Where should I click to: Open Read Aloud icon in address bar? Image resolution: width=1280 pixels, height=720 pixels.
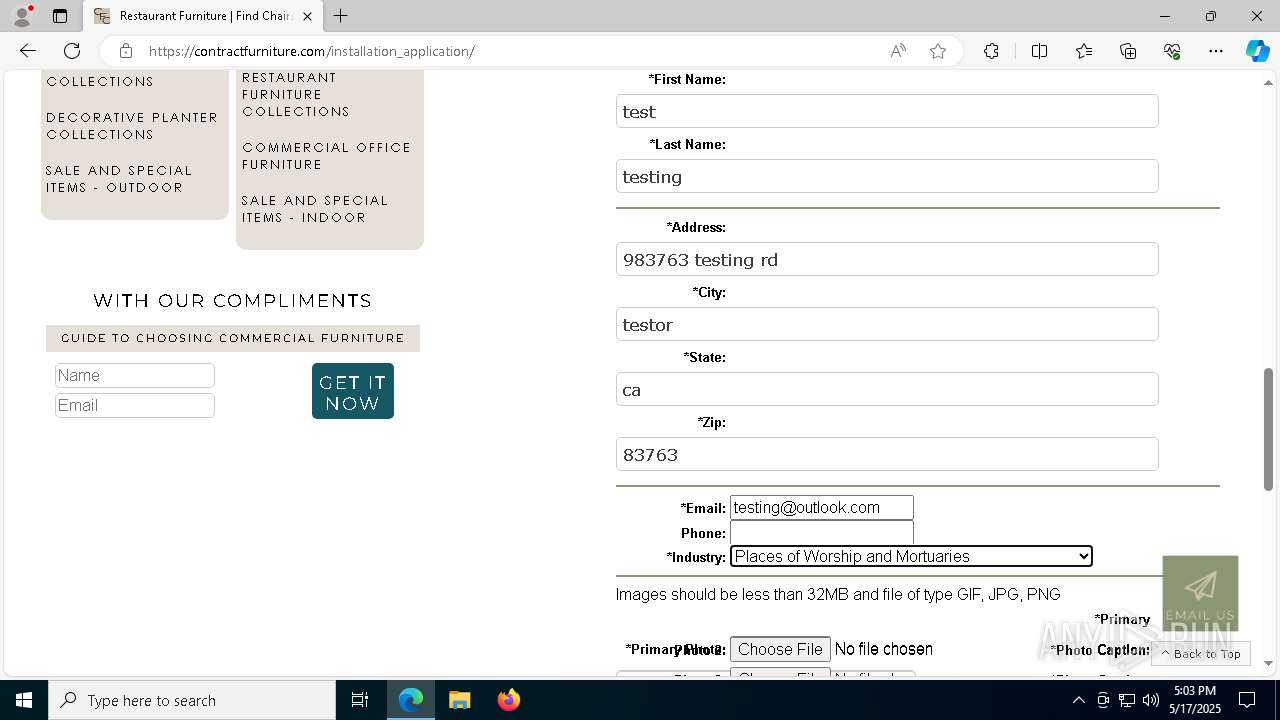pos(898,51)
